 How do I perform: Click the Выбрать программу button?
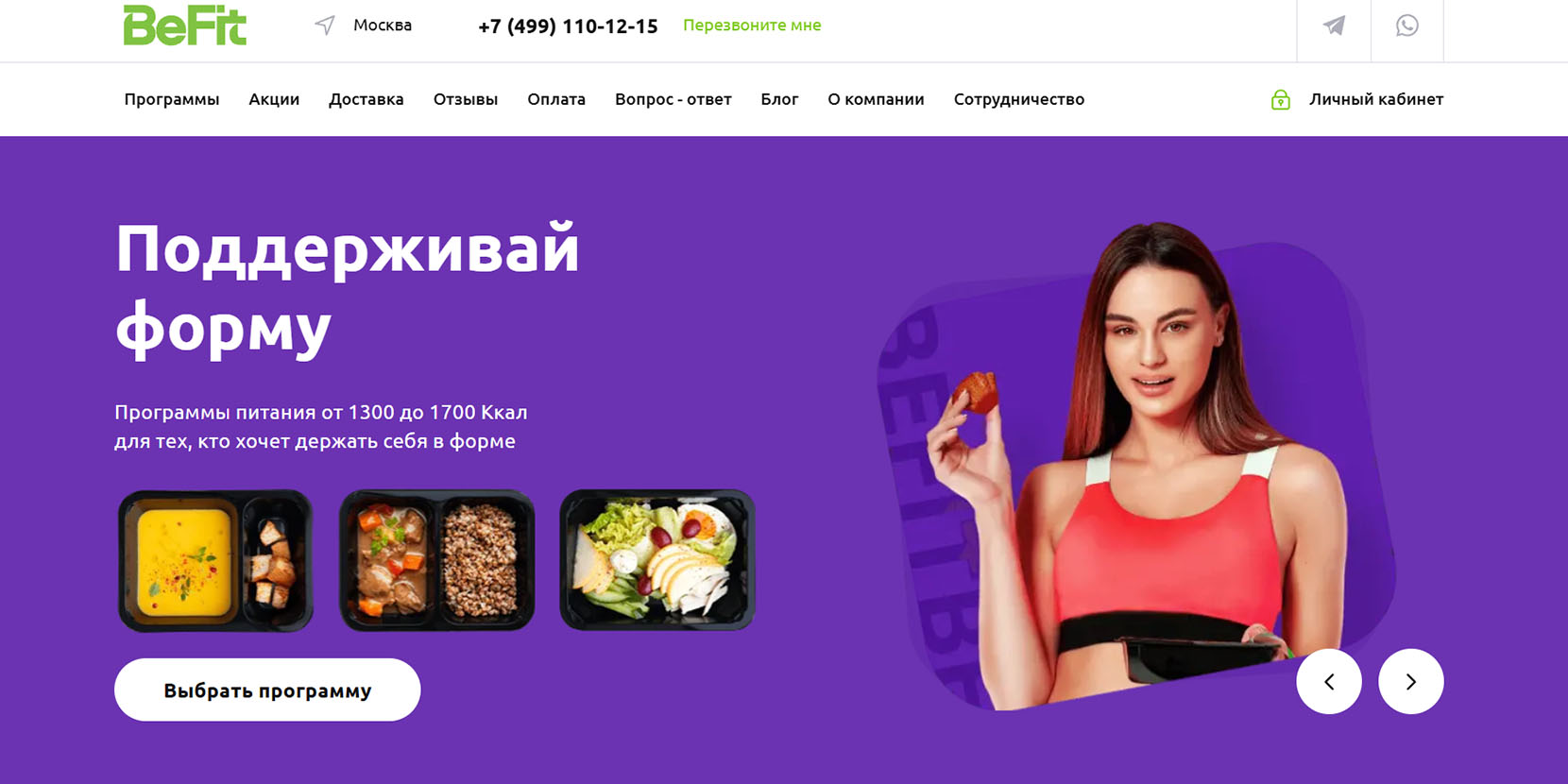pos(267,690)
